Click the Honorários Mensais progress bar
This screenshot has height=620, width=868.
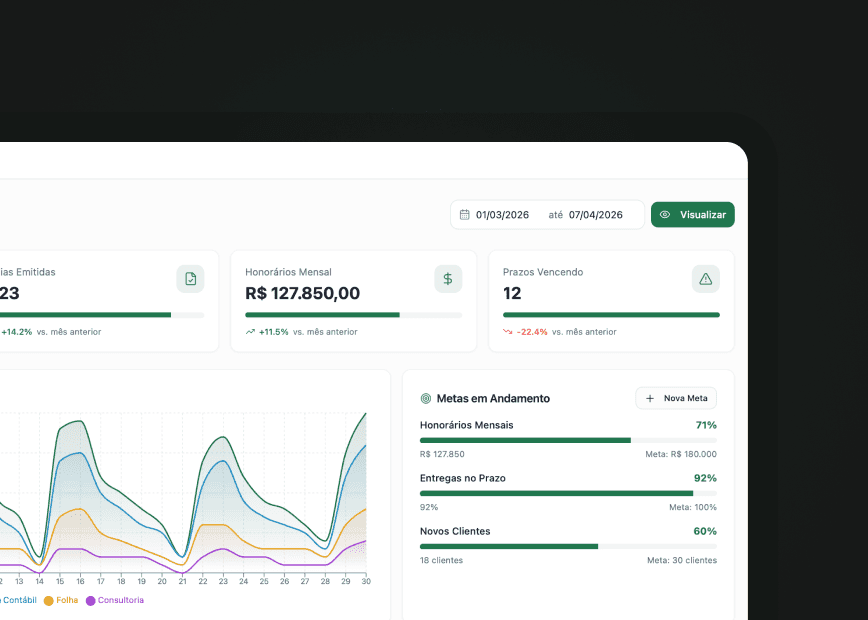[x=569, y=441]
